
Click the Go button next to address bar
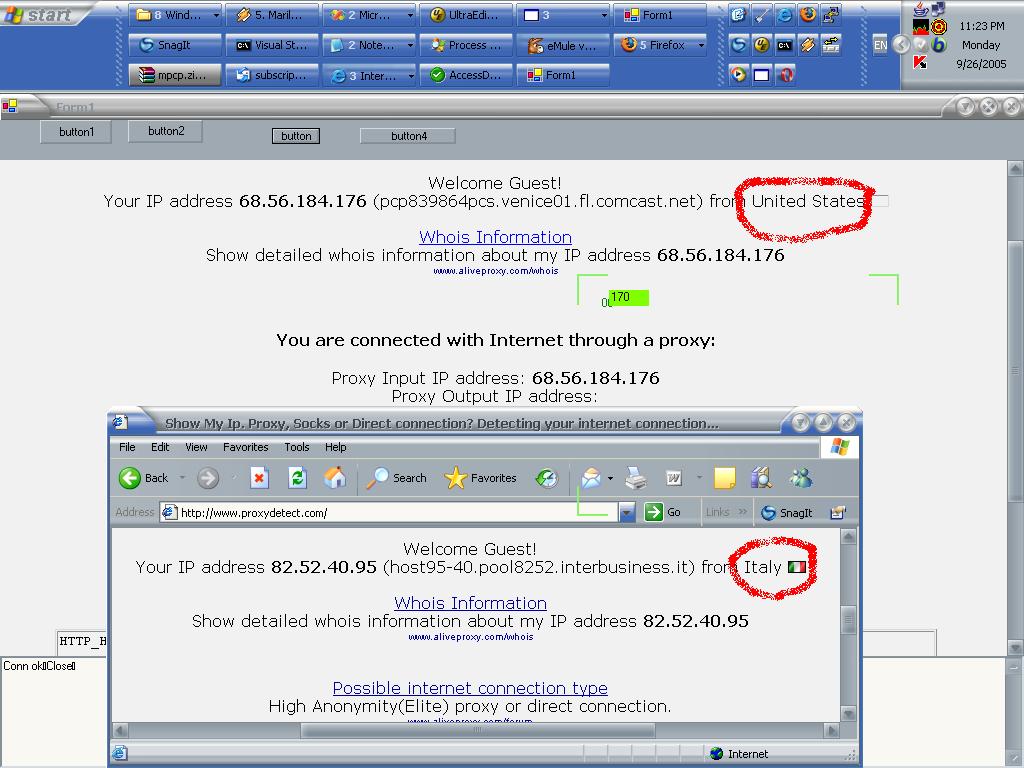[663, 513]
